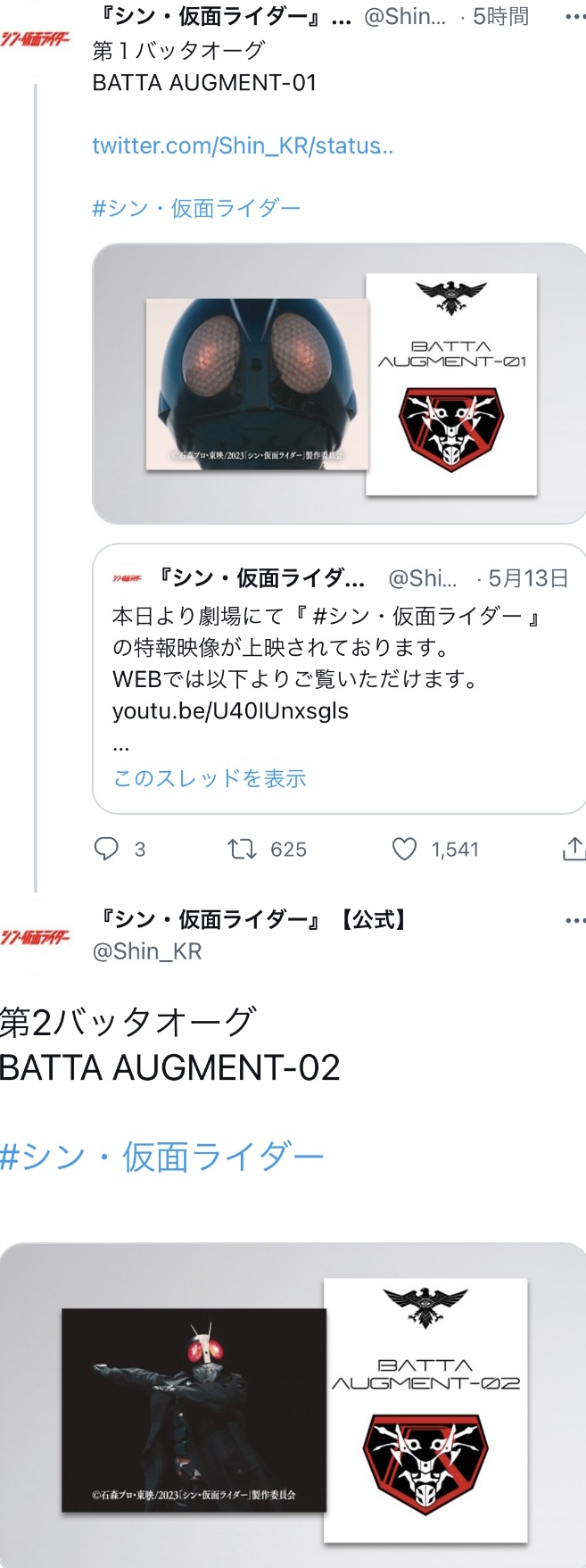Click the @Shin_KR handle
Screen dimensions: 586x1568
[x=147, y=951]
